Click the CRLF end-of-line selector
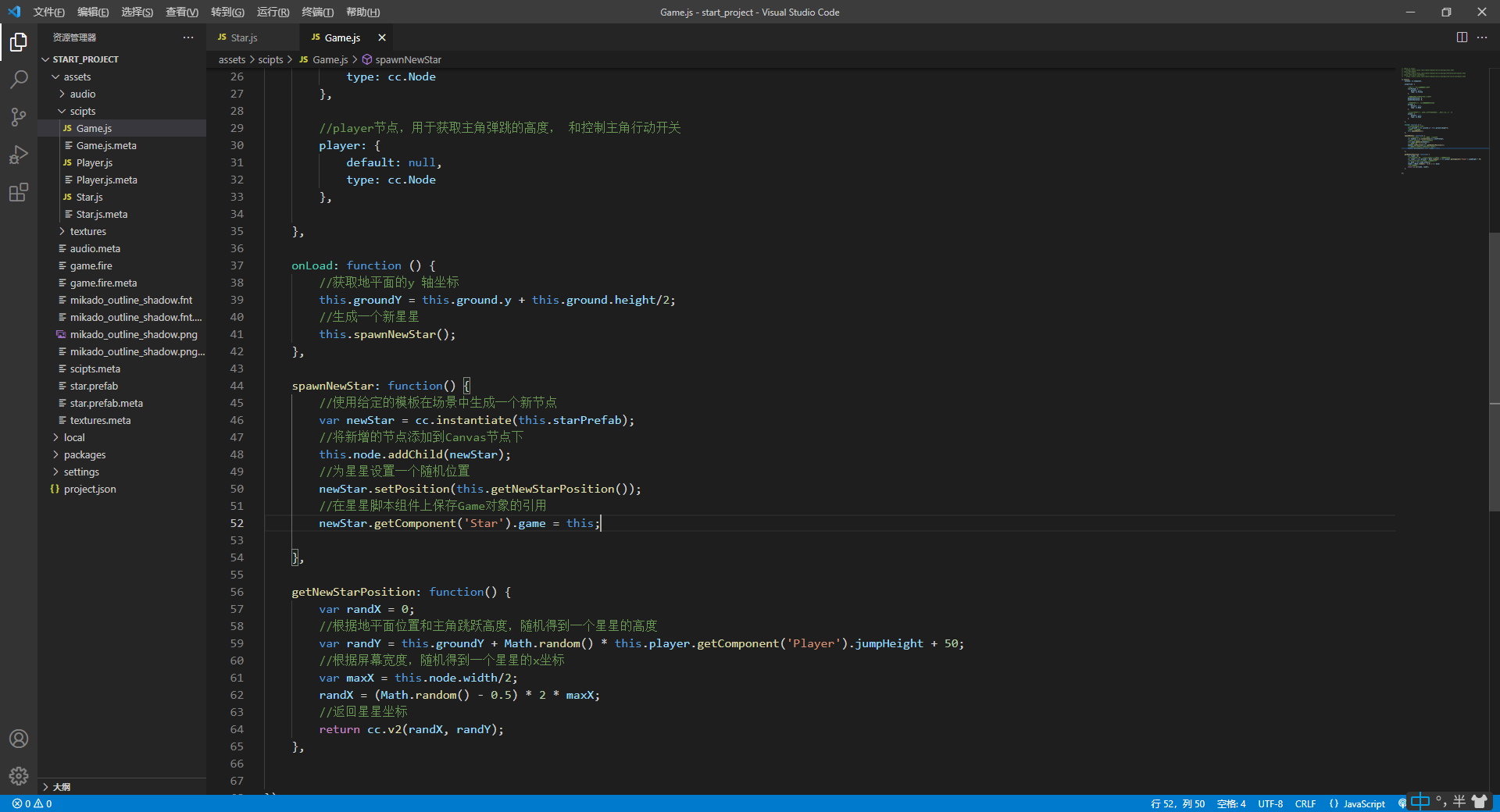 (1305, 803)
